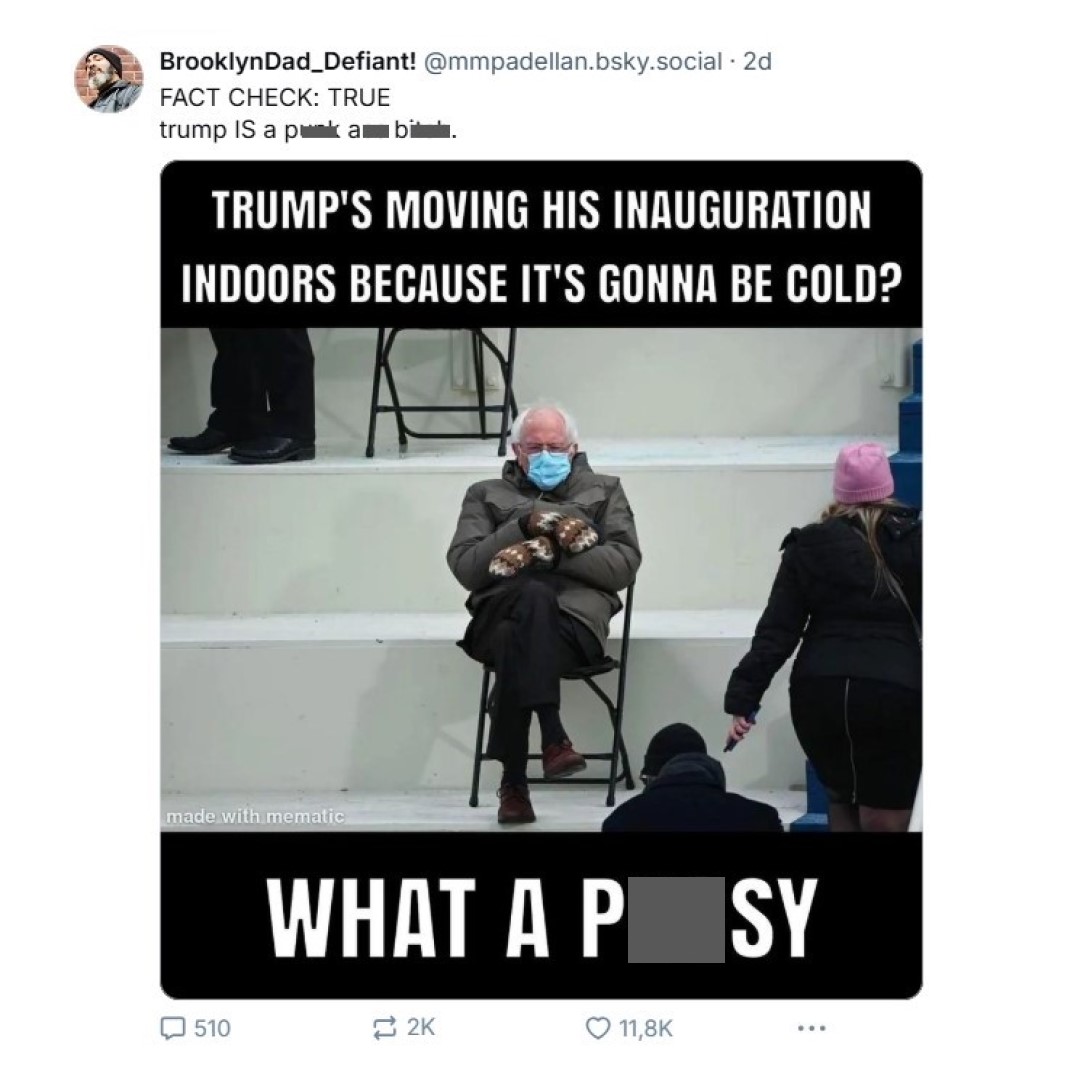The image size is (1080, 1080).
Task: Click the 2d post timestamp
Action: (x=758, y=61)
